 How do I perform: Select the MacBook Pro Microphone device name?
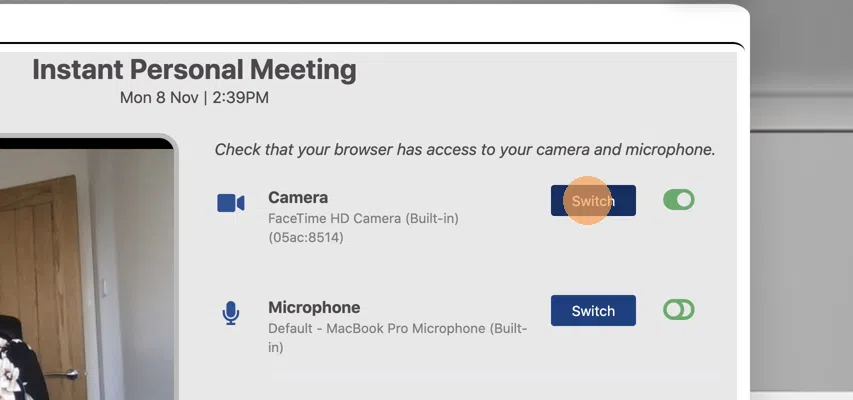[398, 338]
